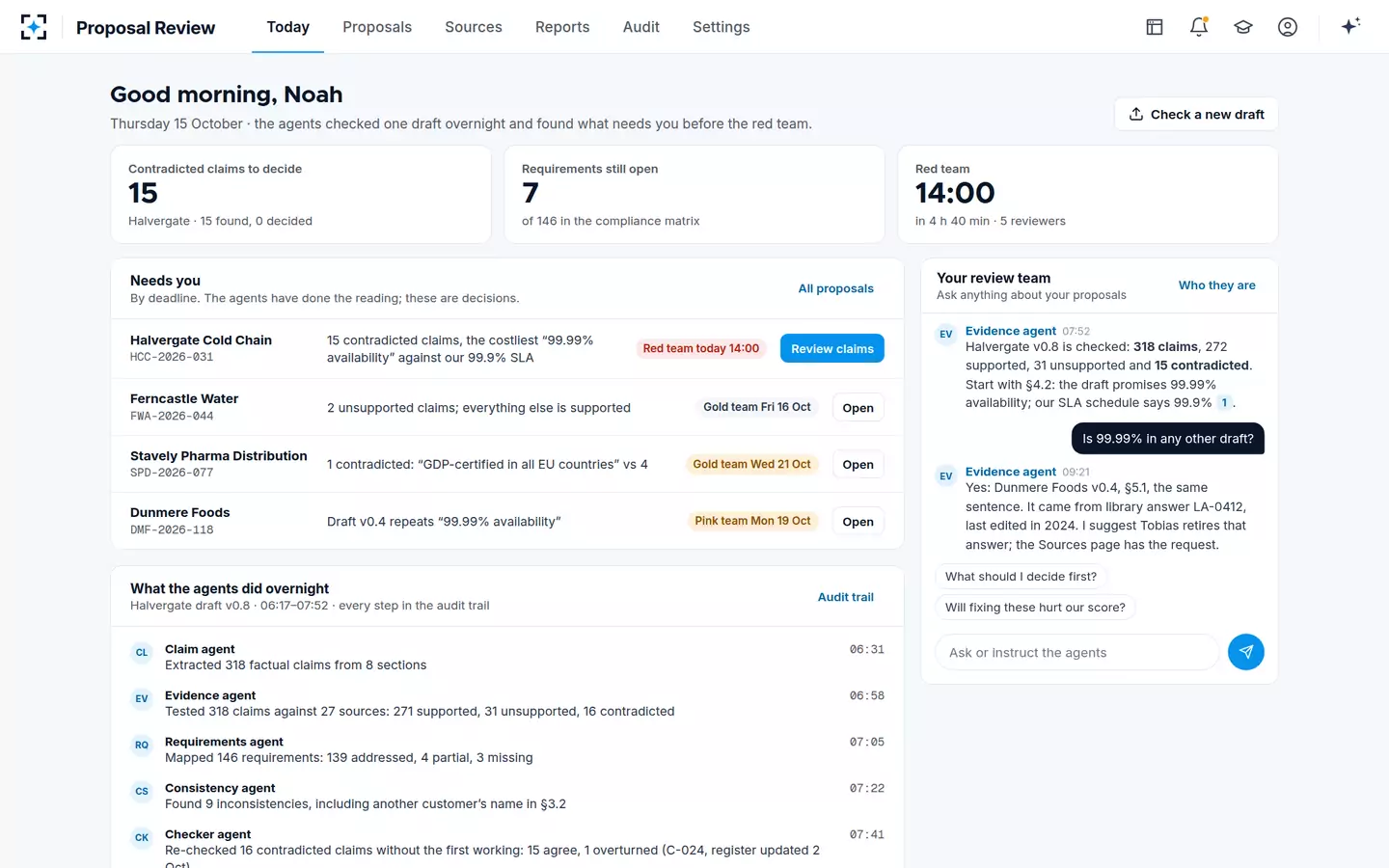
Task: Switch to the Today tab
Action: click(287, 27)
